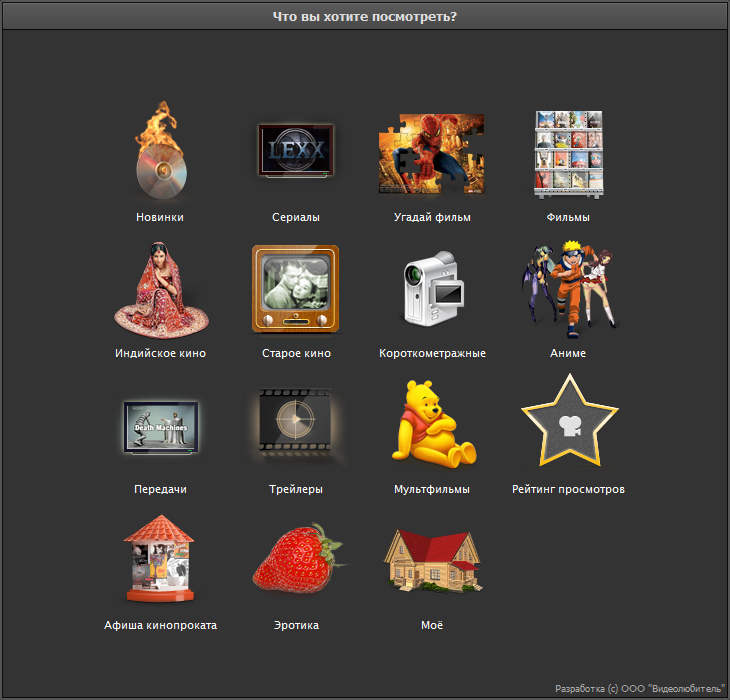The height and width of the screenshot is (700, 730).
Task: Click the Фильмы text label
Action: 568,217
